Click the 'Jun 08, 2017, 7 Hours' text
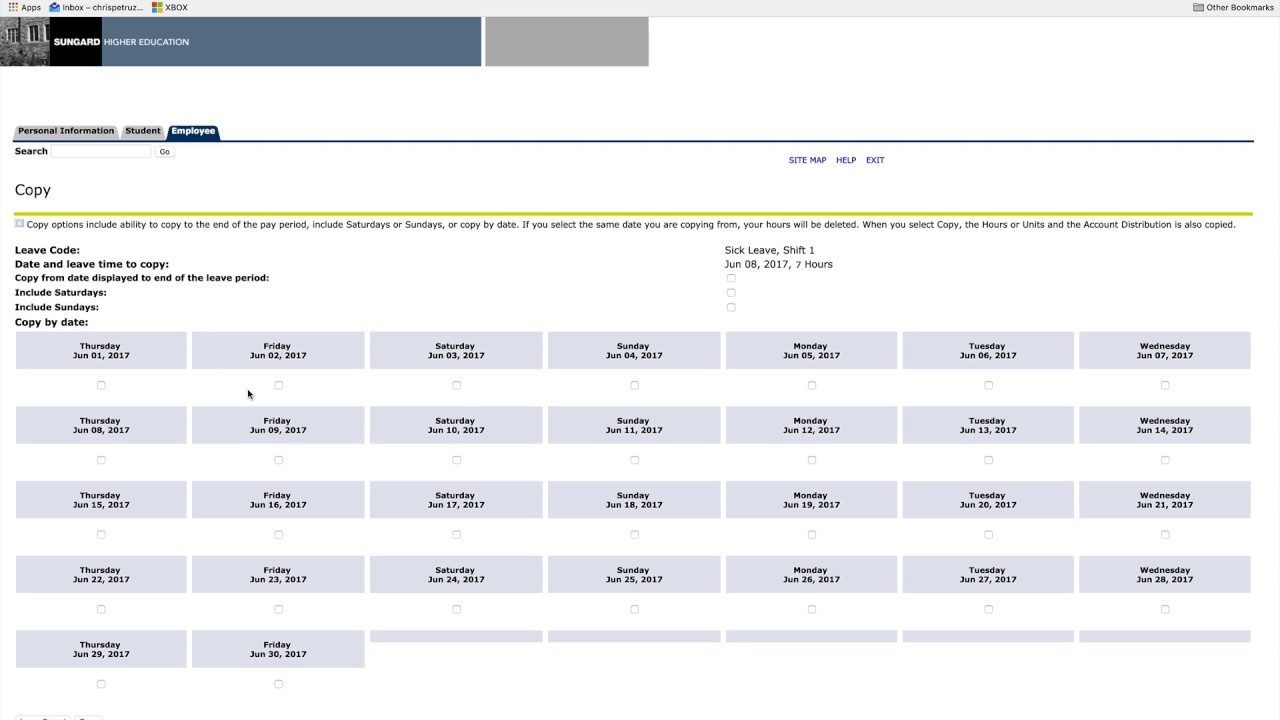 pyautogui.click(x=779, y=264)
